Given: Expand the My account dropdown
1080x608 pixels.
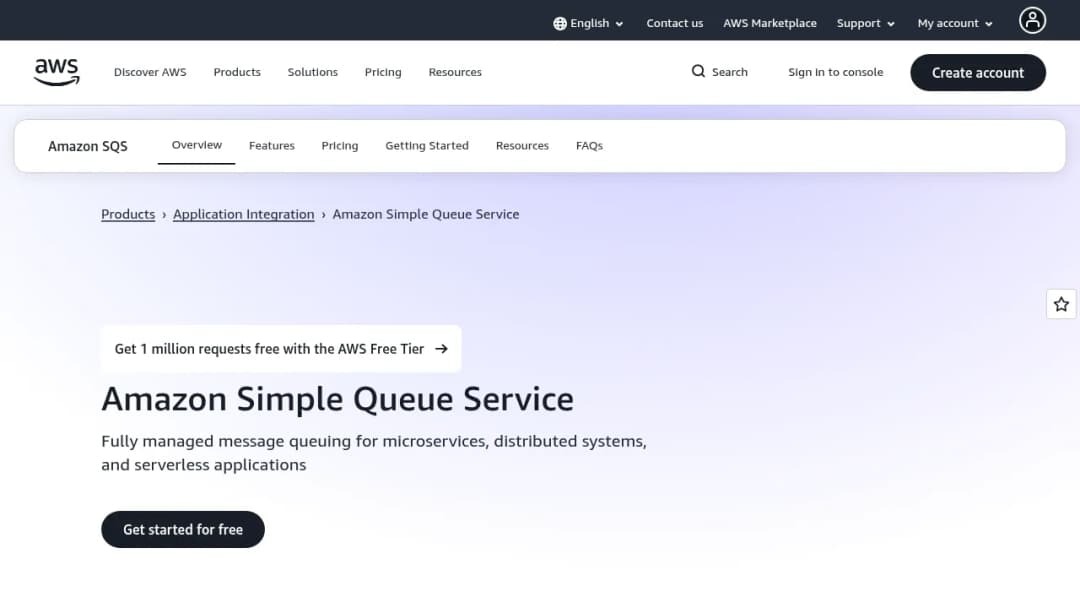Looking at the screenshot, I should point(955,23).
